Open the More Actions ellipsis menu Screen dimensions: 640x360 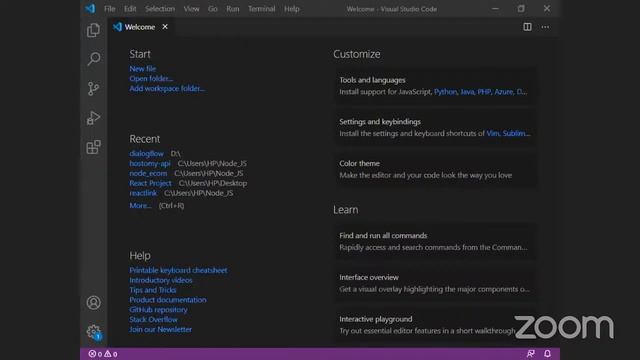click(545, 27)
